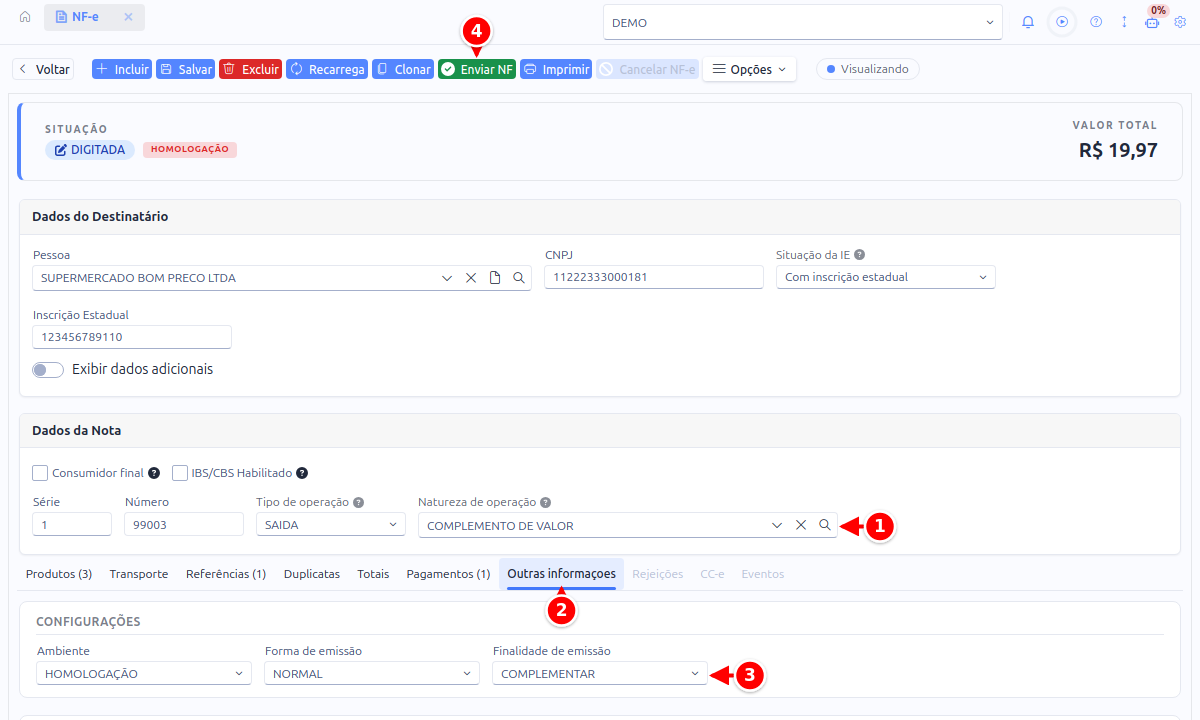The height and width of the screenshot is (720, 1200).
Task: Click the play tutorial icon
Action: pyautogui.click(x=1062, y=22)
